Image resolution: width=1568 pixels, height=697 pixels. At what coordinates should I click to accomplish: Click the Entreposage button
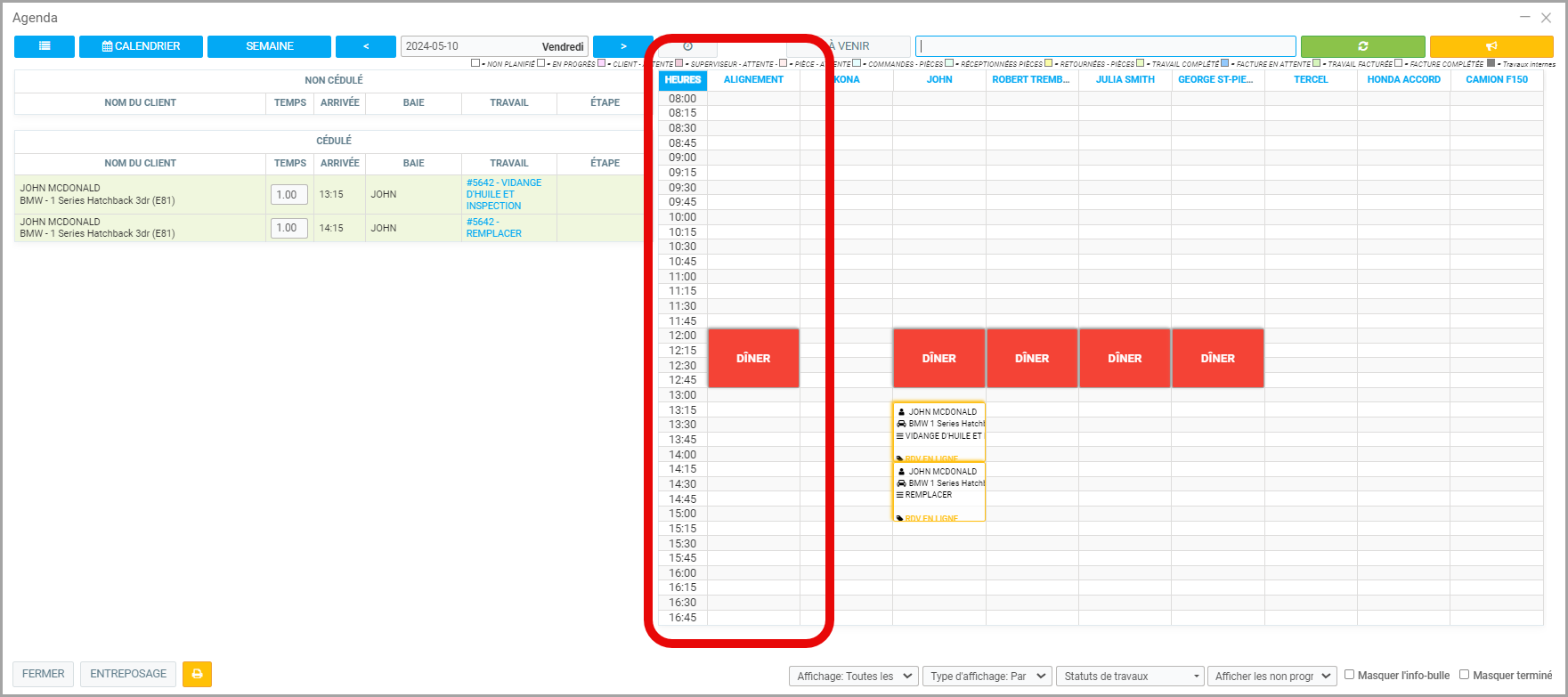pos(128,674)
